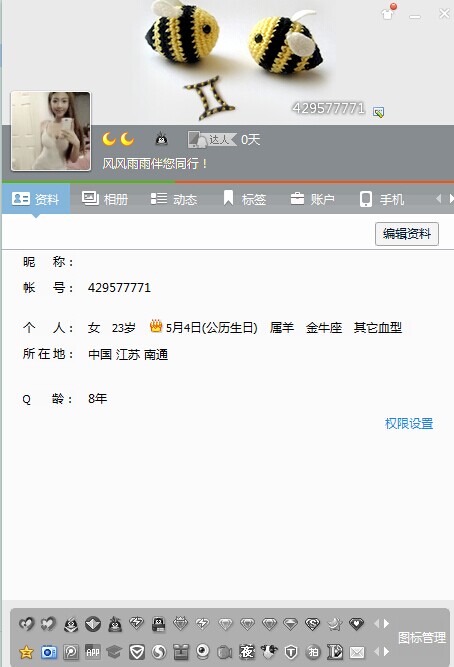The image size is (454, 667).
Task: Click the swirl S icon
Action: pyautogui.click(x=159, y=652)
